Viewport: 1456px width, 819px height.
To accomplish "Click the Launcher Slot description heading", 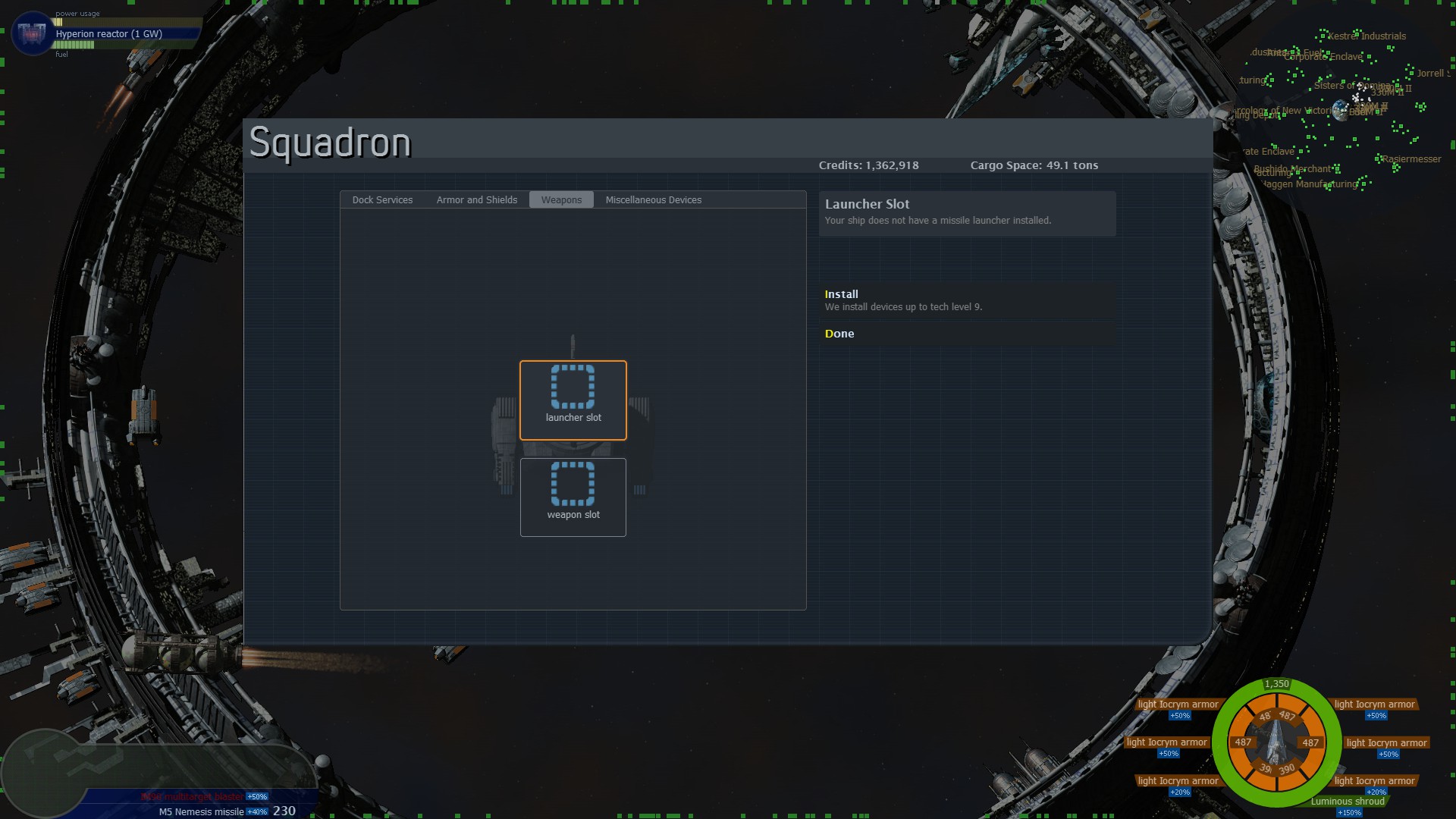I will click(x=868, y=204).
